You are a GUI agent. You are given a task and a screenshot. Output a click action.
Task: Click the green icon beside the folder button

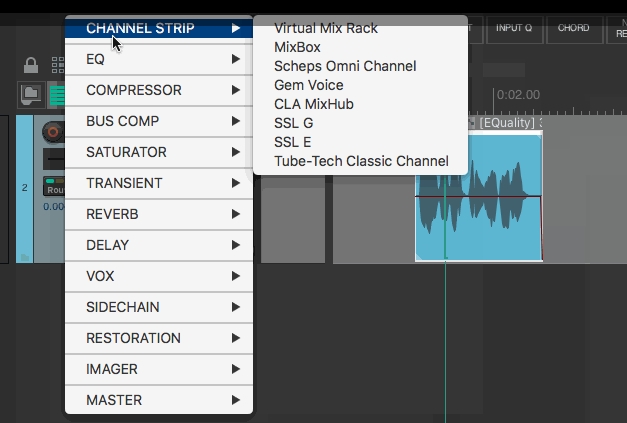tap(56, 95)
